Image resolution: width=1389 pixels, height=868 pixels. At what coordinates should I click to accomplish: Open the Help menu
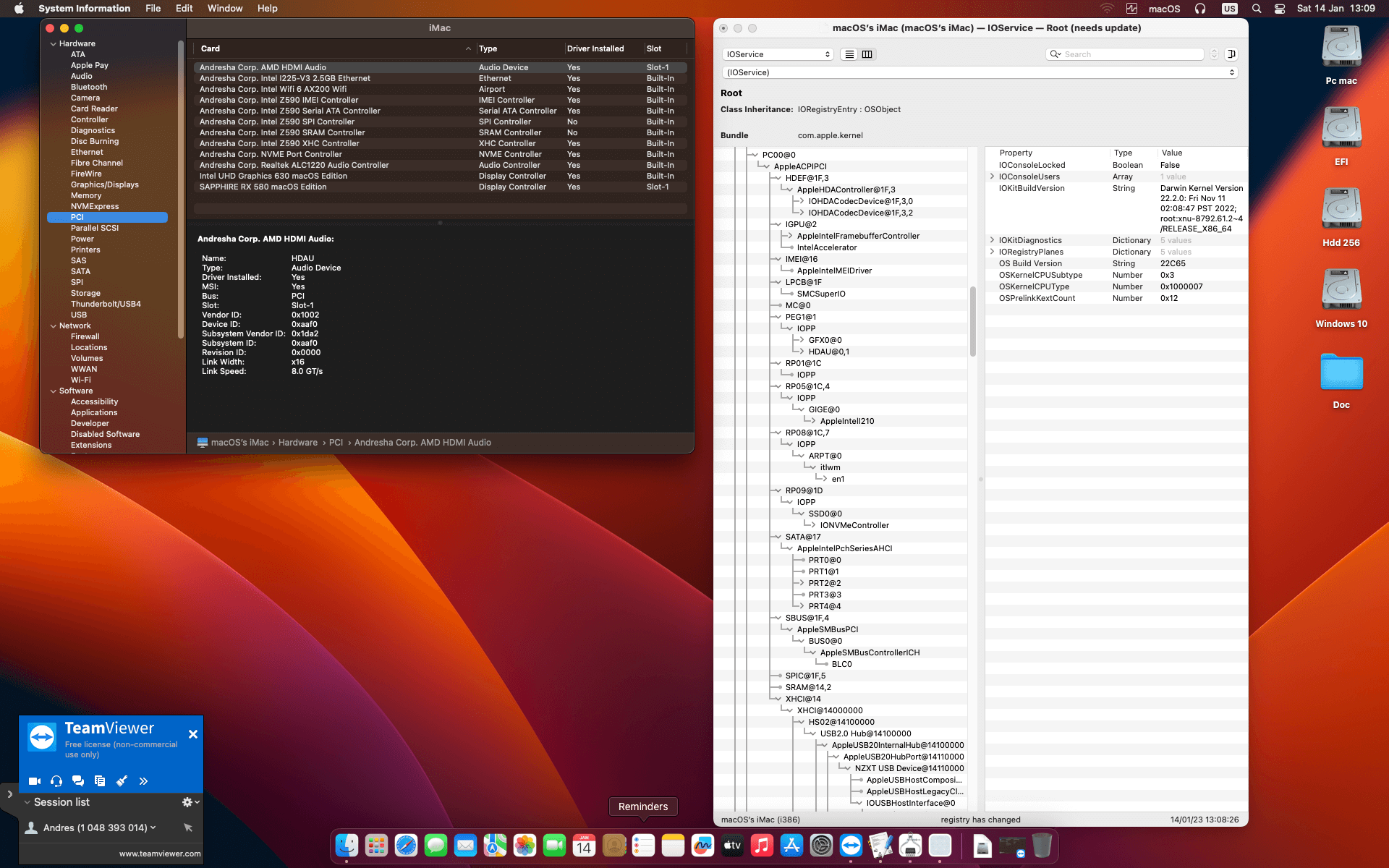pyautogui.click(x=267, y=8)
